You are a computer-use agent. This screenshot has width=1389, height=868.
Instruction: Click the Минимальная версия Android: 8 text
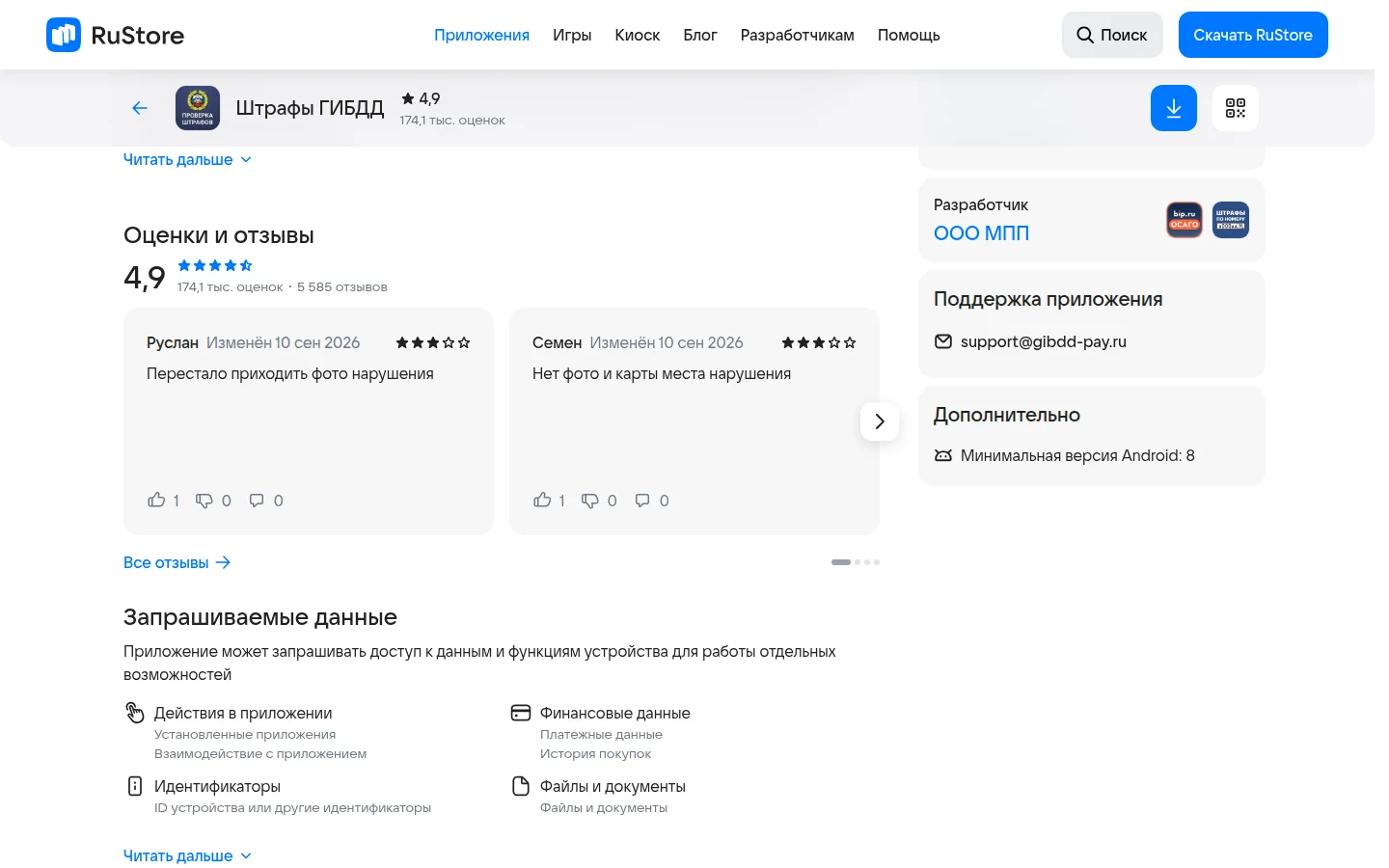pos(1077,455)
